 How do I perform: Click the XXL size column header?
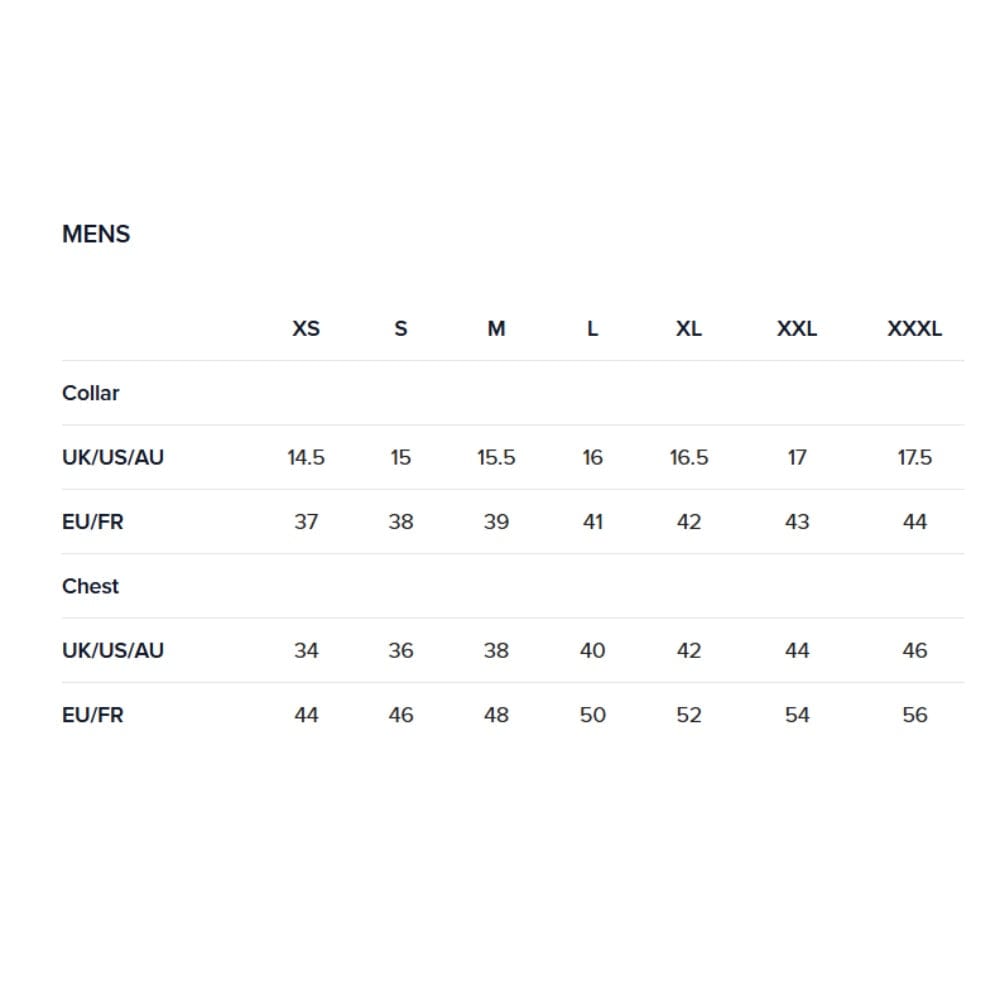point(797,328)
